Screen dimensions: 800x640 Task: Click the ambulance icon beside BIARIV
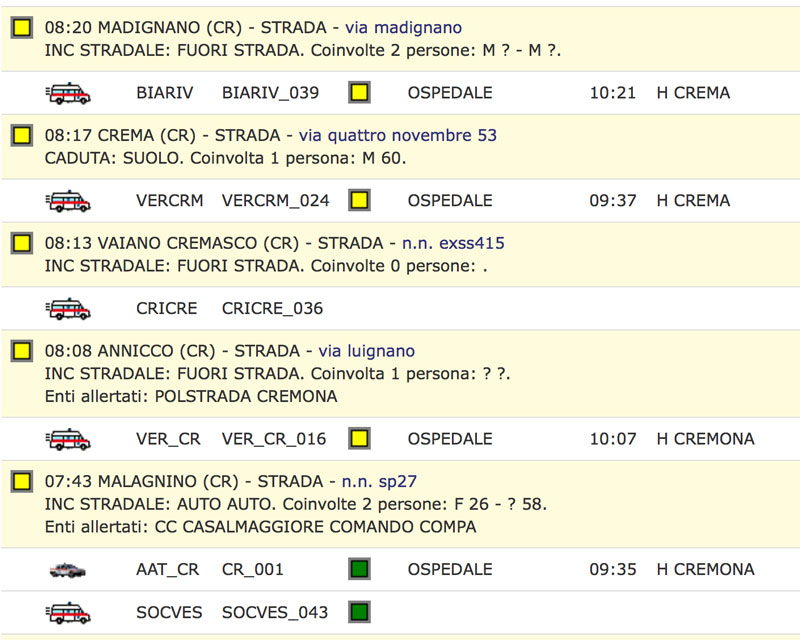tap(68, 93)
